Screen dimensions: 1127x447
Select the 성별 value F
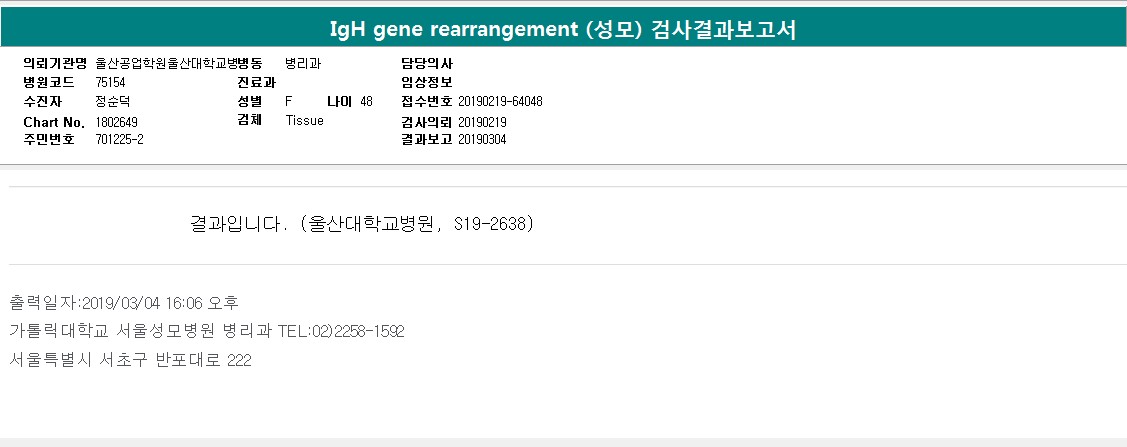click(x=289, y=101)
